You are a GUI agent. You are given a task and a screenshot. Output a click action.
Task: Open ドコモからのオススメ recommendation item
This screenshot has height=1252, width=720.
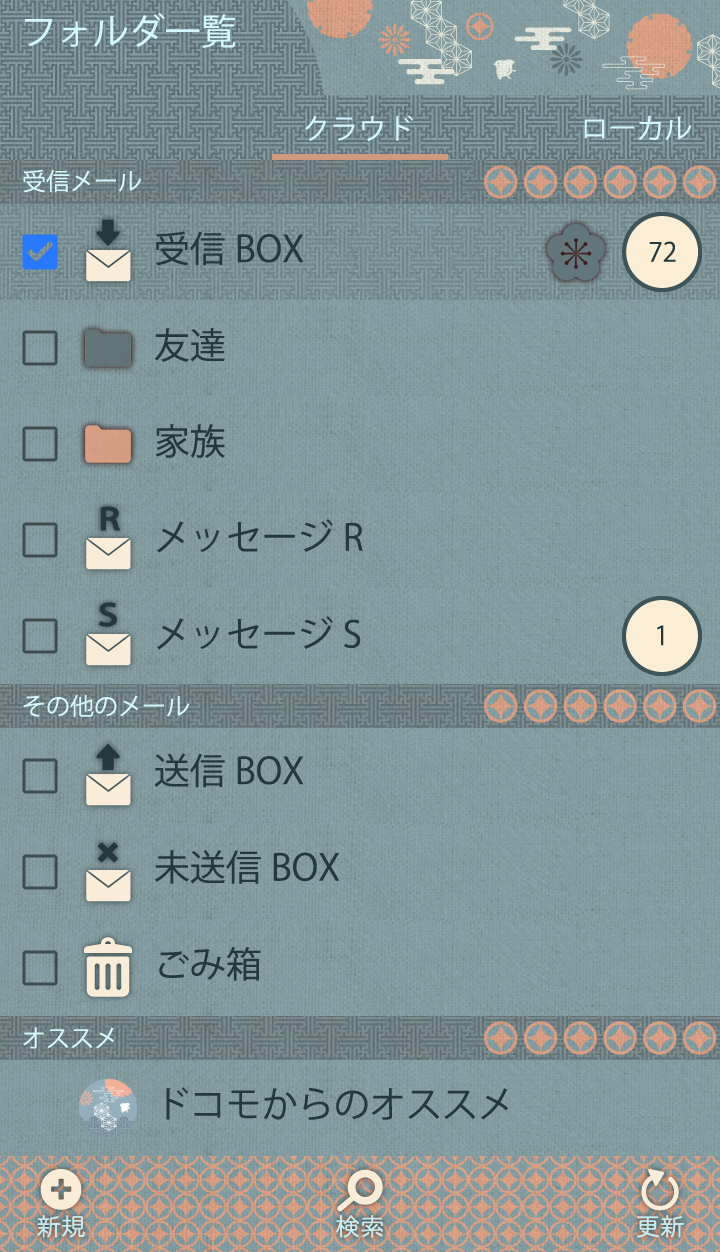point(333,1104)
